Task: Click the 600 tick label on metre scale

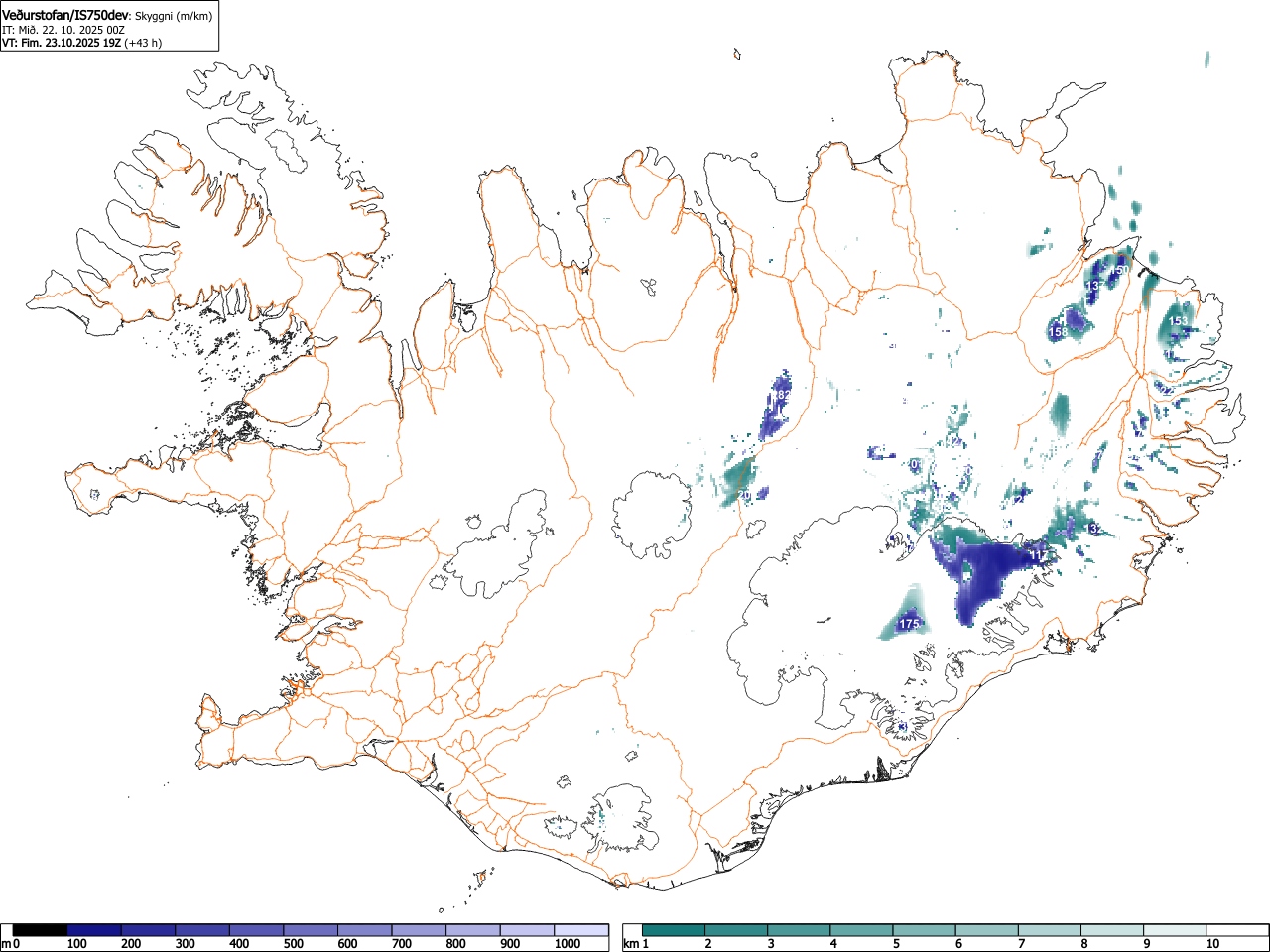Action: point(347,944)
